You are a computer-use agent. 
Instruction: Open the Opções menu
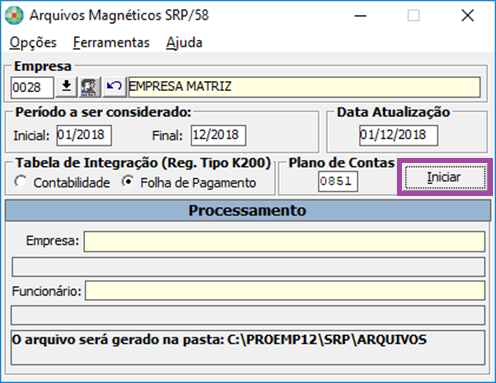[33, 43]
